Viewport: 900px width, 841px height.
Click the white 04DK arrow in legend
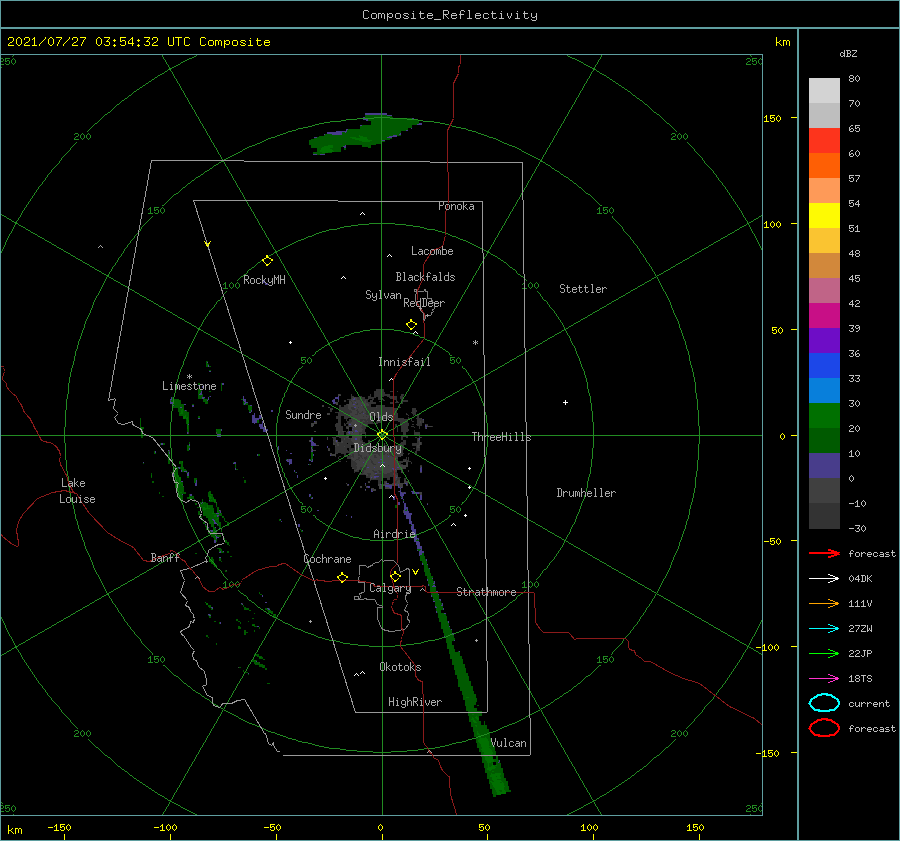click(x=824, y=579)
